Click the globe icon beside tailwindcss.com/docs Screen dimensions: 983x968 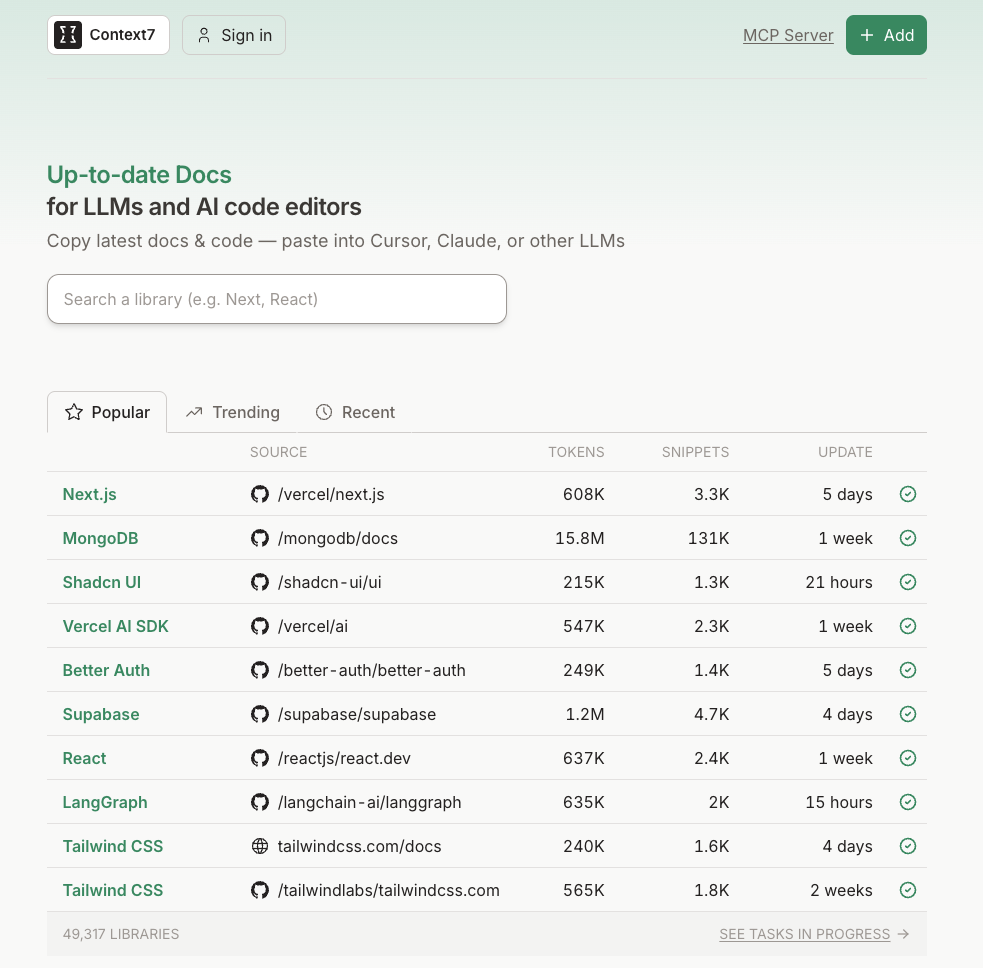click(x=260, y=846)
